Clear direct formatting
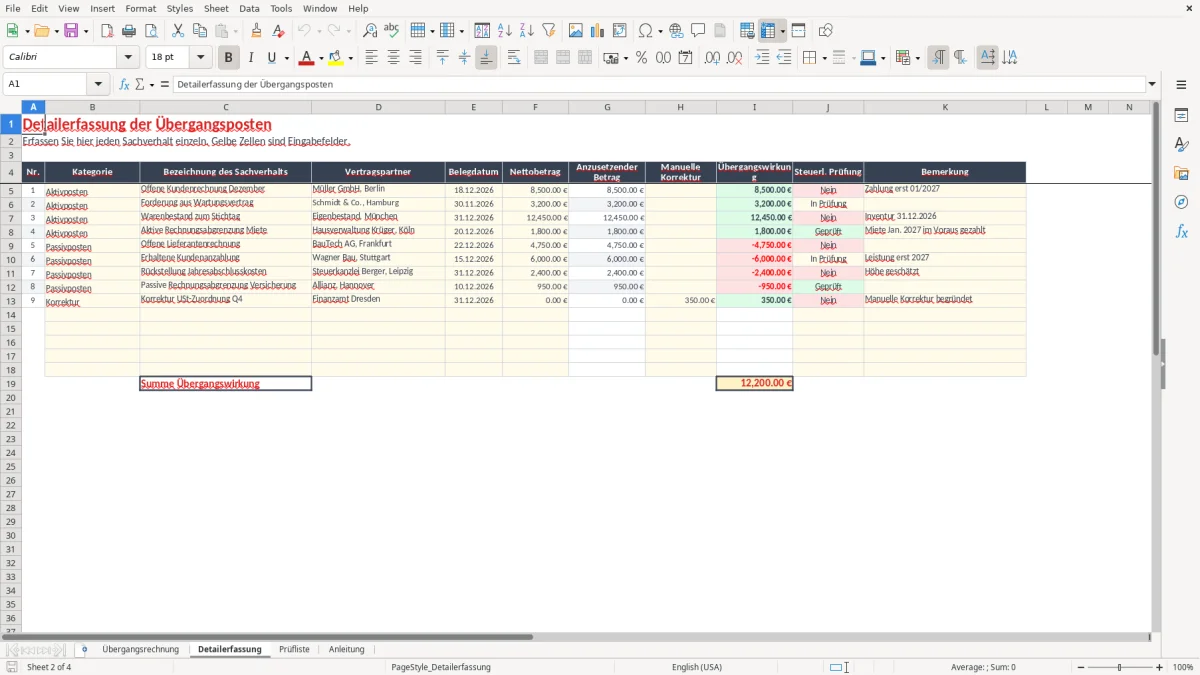 coord(279,31)
